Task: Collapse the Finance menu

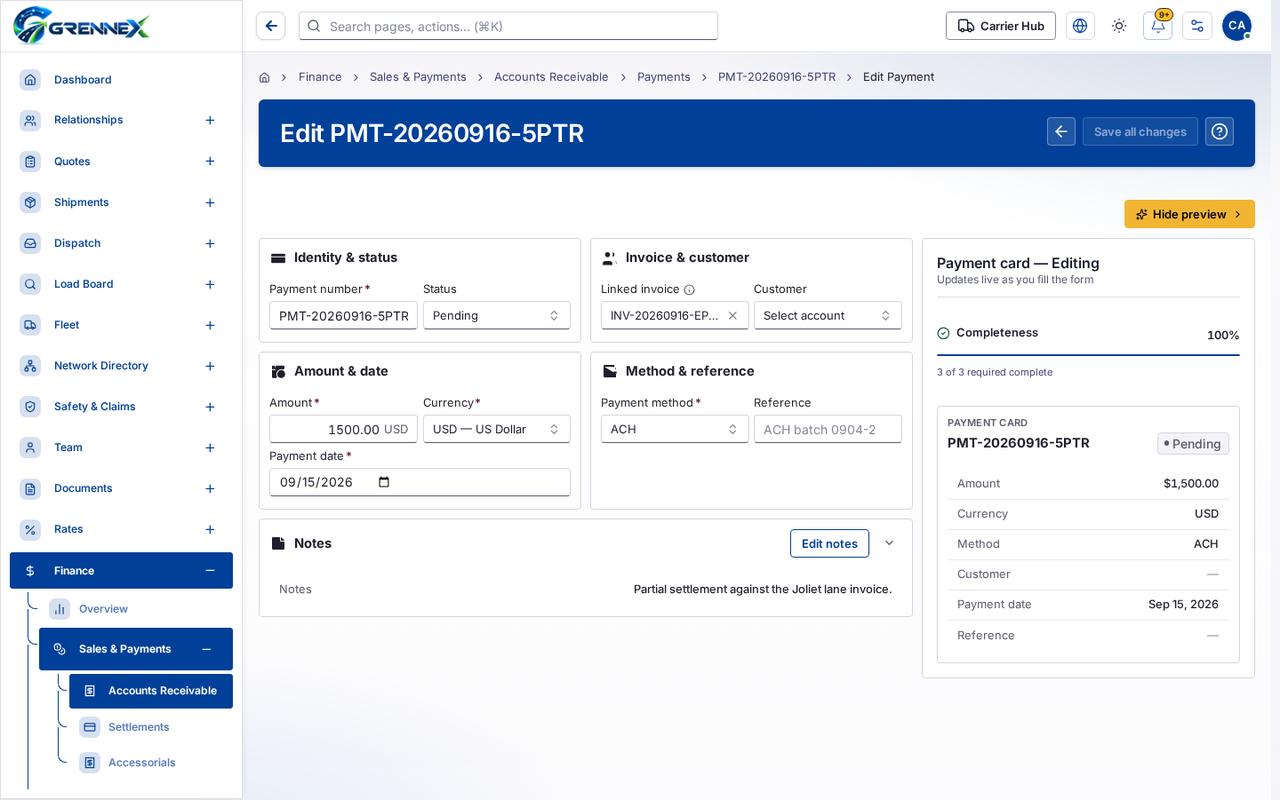Action: pyautogui.click(x=210, y=571)
